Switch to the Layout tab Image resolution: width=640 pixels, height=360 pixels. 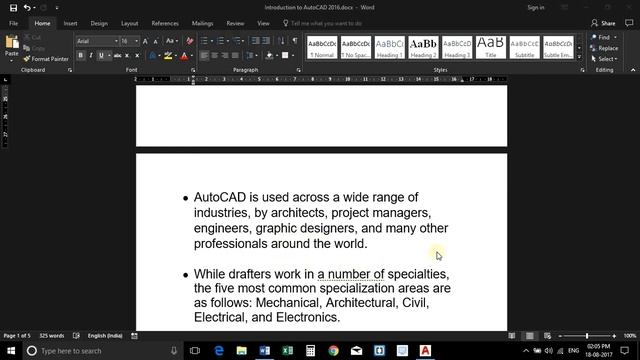pos(129,24)
